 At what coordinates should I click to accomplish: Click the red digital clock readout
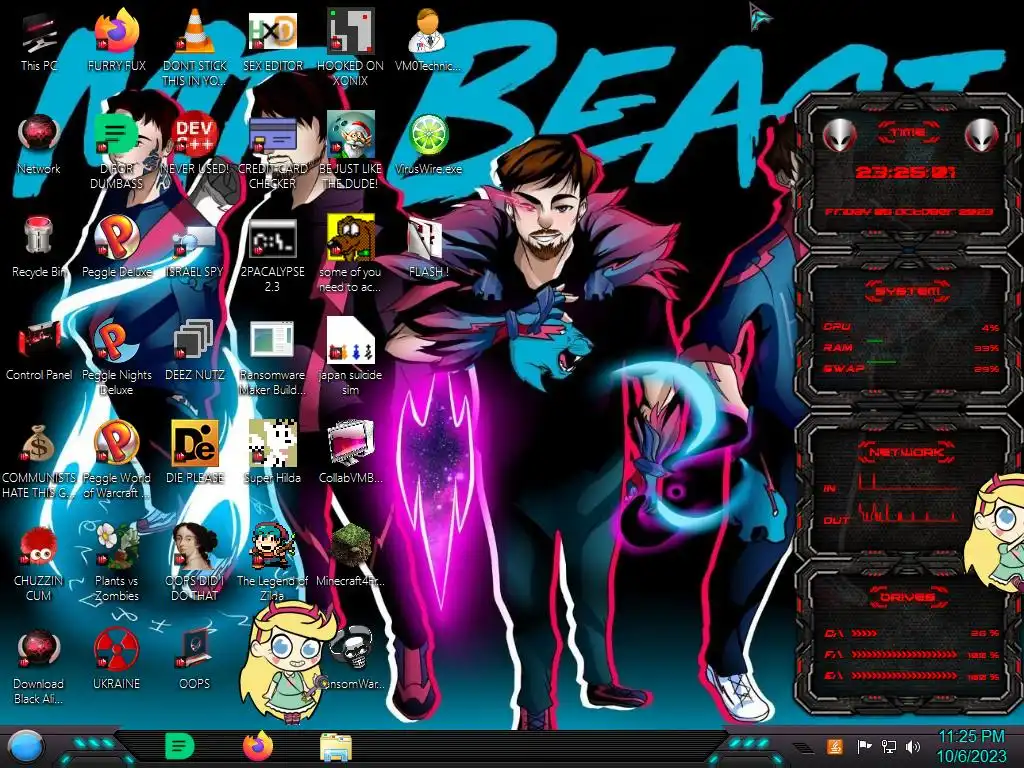[905, 172]
